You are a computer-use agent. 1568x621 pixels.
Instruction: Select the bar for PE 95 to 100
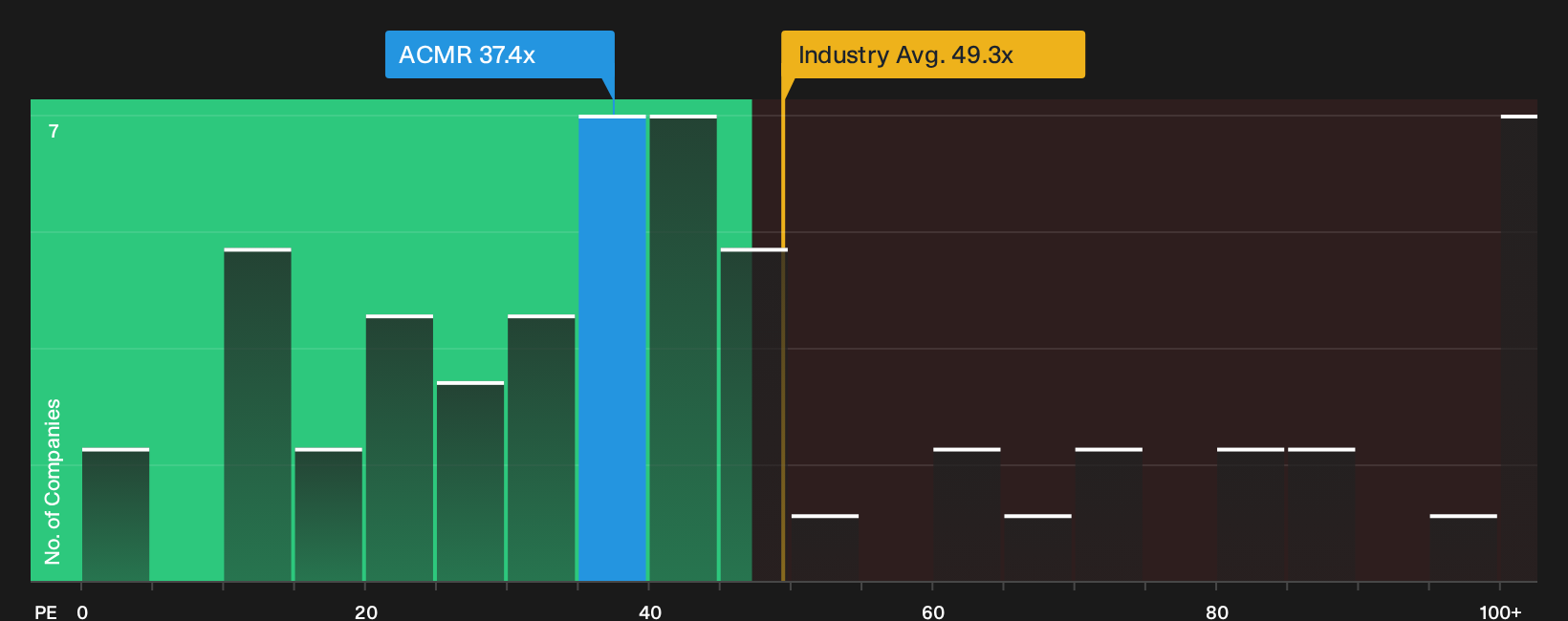(x=1463, y=547)
